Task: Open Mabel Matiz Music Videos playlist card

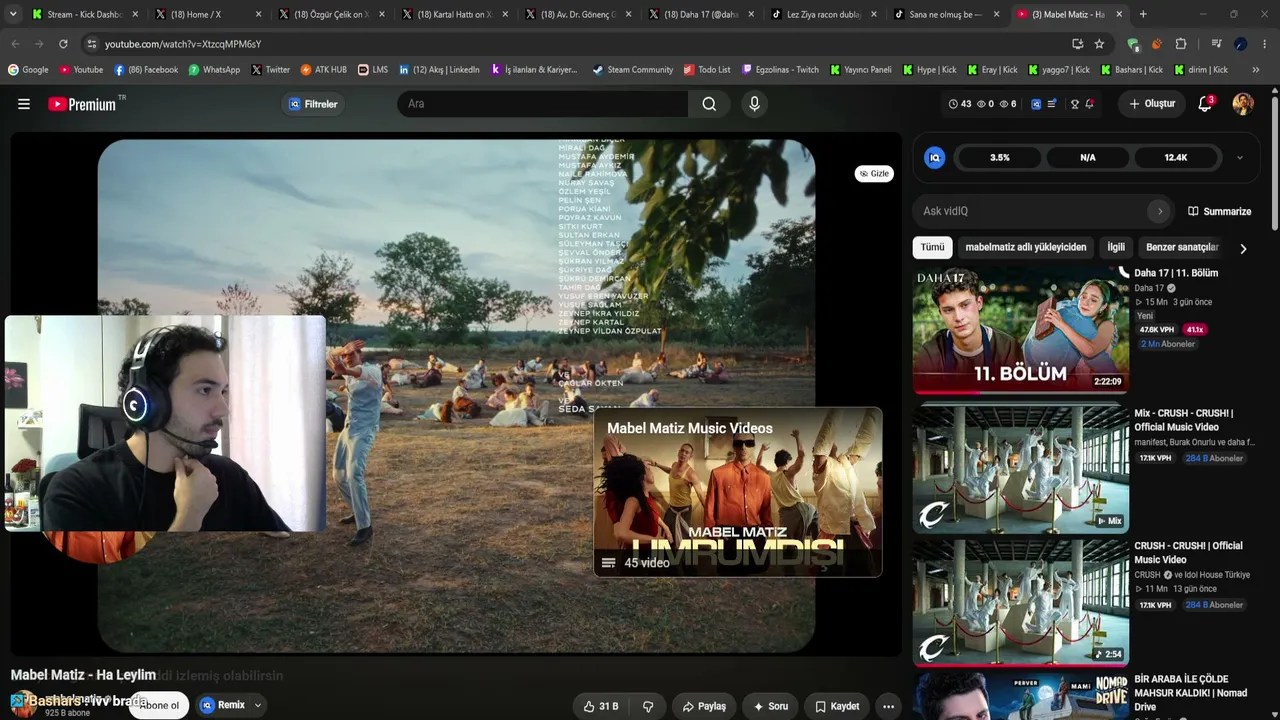Action: 738,492
